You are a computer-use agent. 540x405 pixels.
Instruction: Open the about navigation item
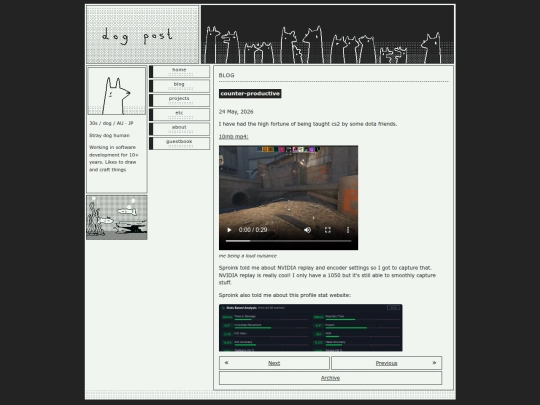coord(179,129)
